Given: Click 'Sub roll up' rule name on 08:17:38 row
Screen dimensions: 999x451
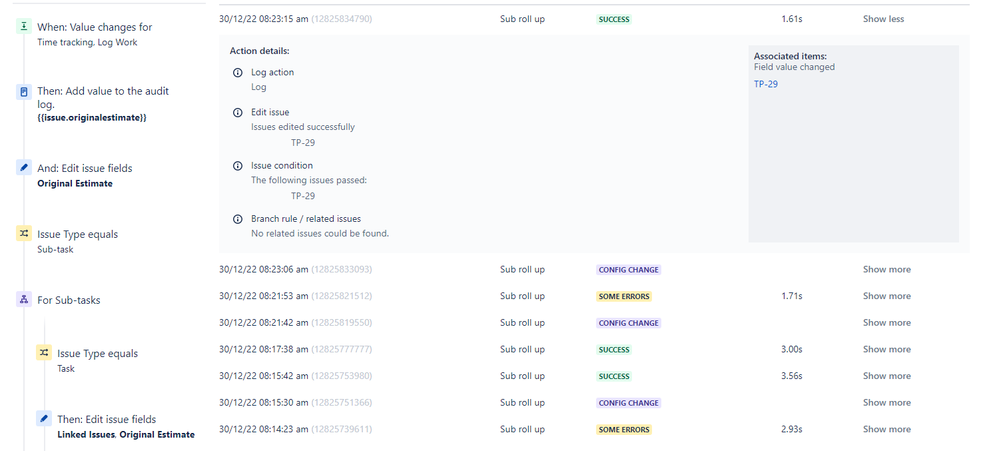Looking at the screenshot, I should click(x=522, y=350).
